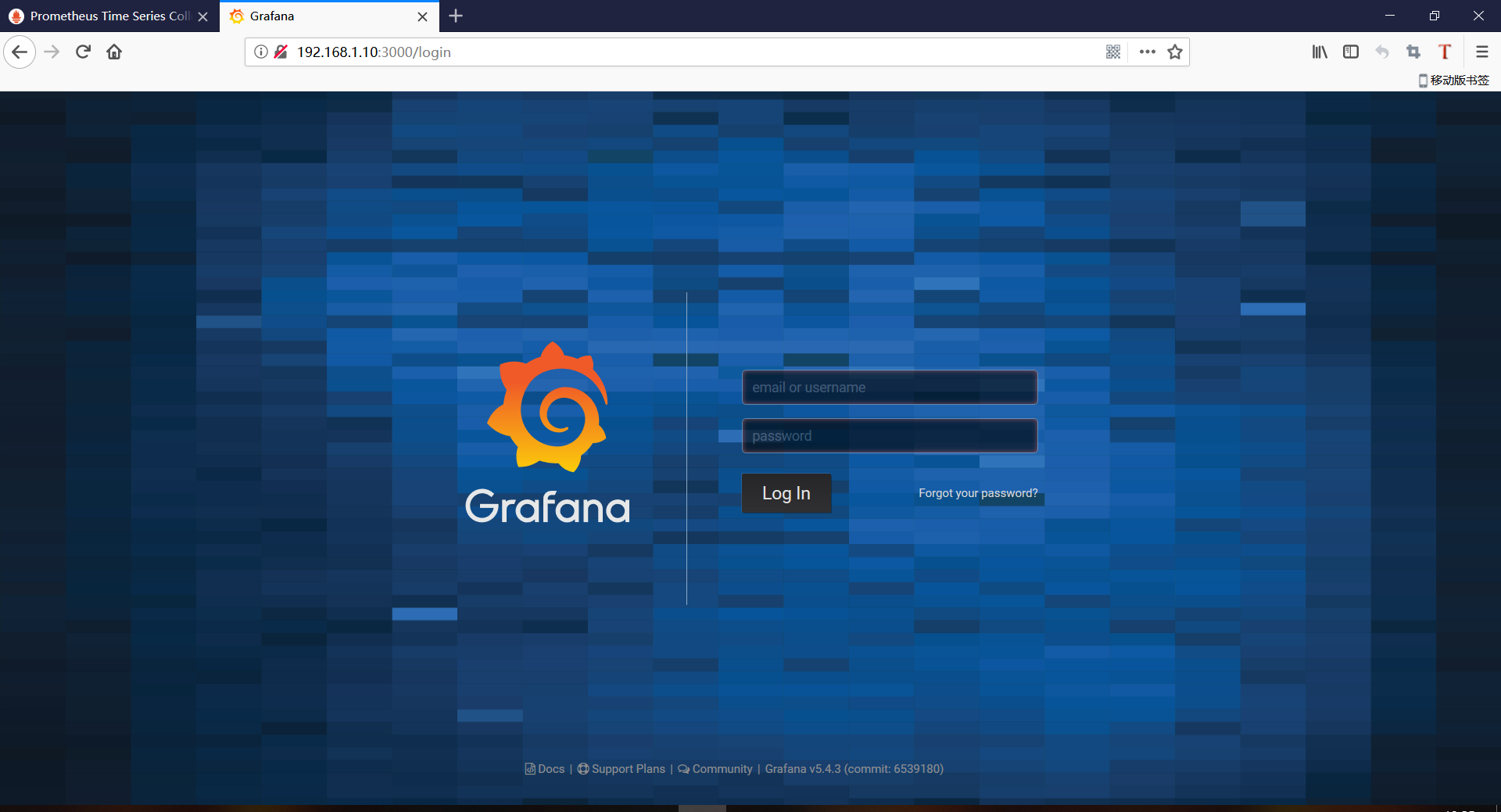This screenshot has height=812, width=1501.
Task: Focus the password input field
Action: [x=890, y=436]
